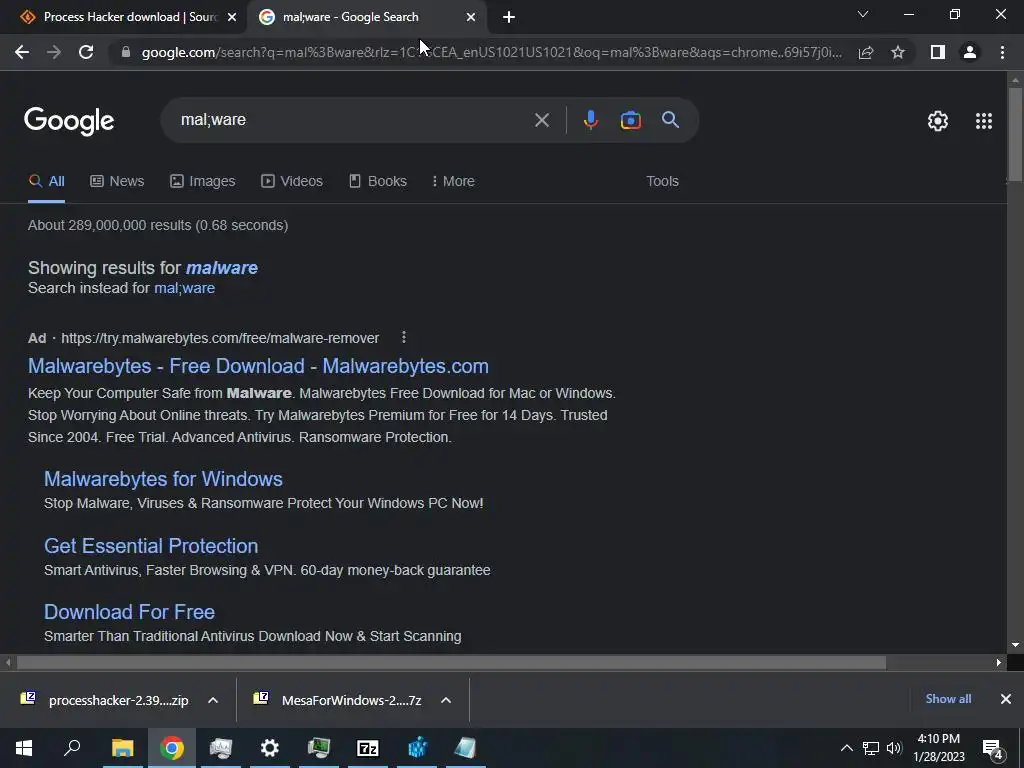The height and width of the screenshot is (768, 1024).
Task: Open search Tools
Action: tap(662, 181)
